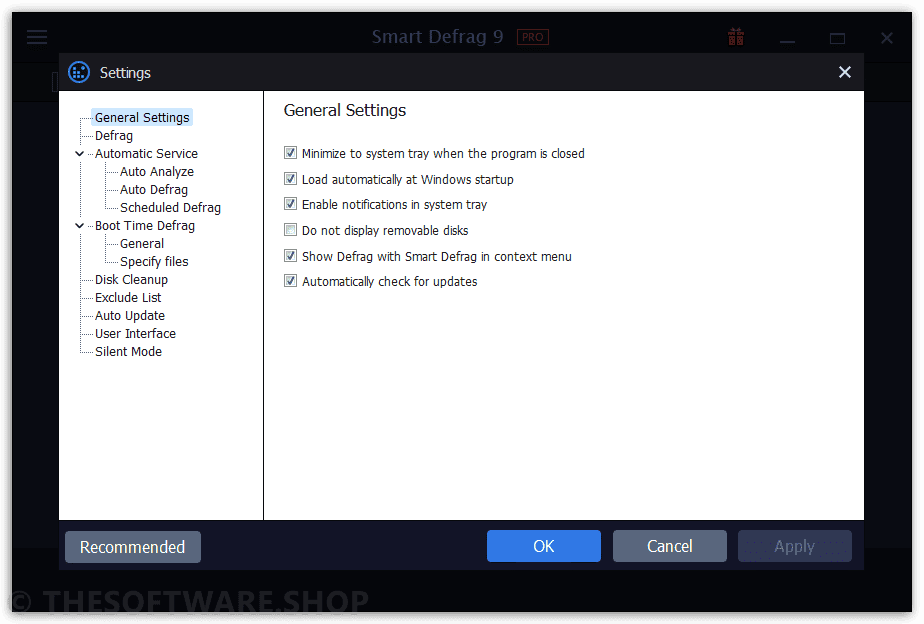924x624 pixels.
Task: Select Silent Mode in the tree
Action: pyautogui.click(x=128, y=352)
